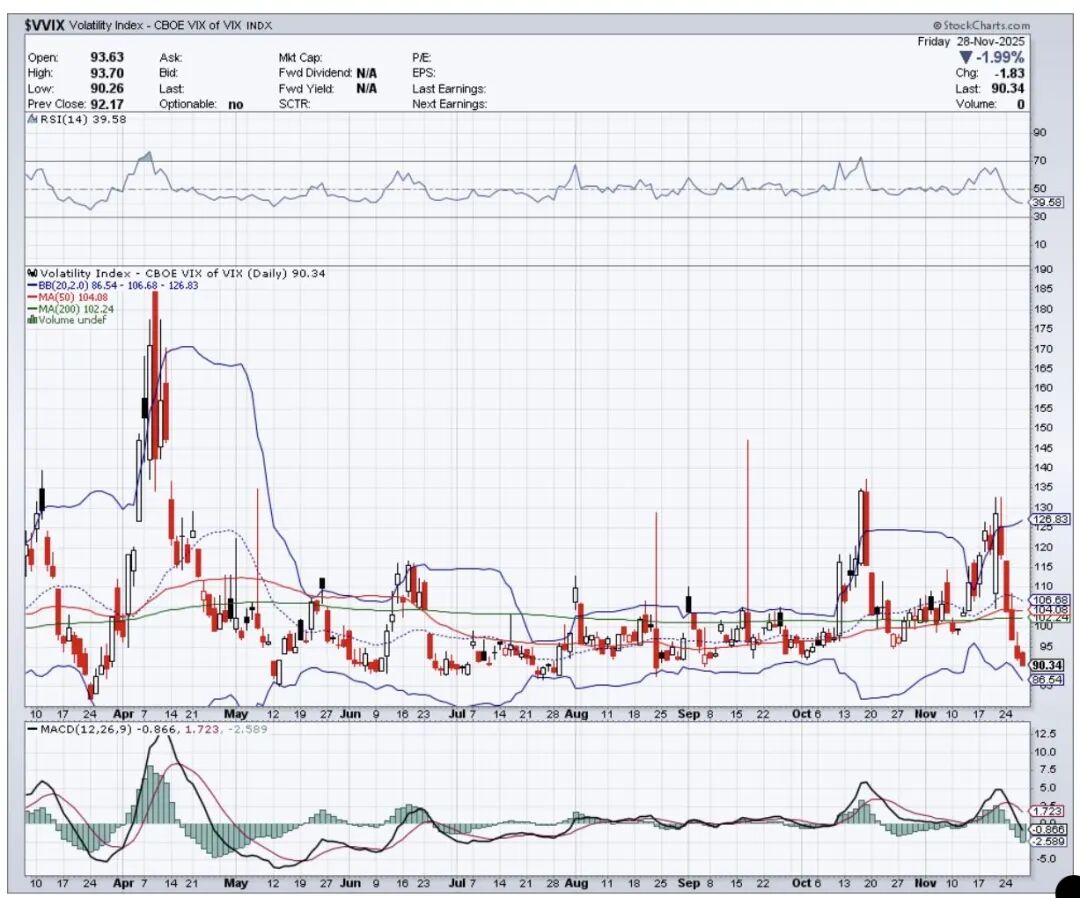This screenshot has width=1080, height=898.
Task: Click the Volume undef legend entry
Action: 67,320
